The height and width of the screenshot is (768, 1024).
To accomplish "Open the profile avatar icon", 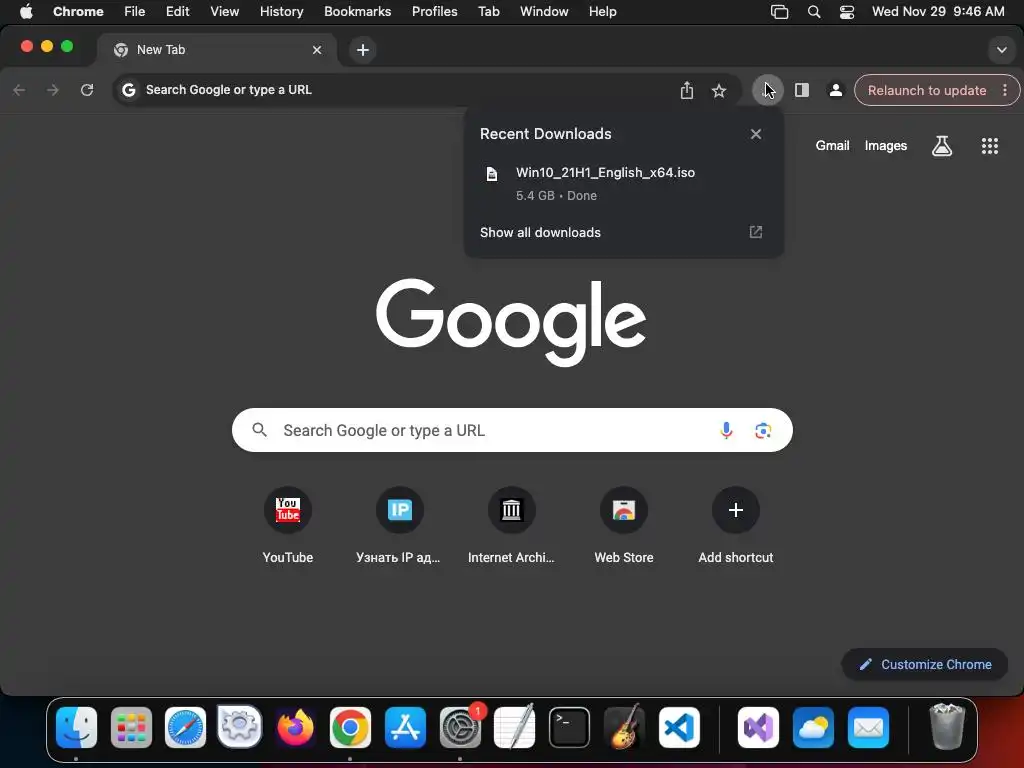I will pyautogui.click(x=835, y=90).
